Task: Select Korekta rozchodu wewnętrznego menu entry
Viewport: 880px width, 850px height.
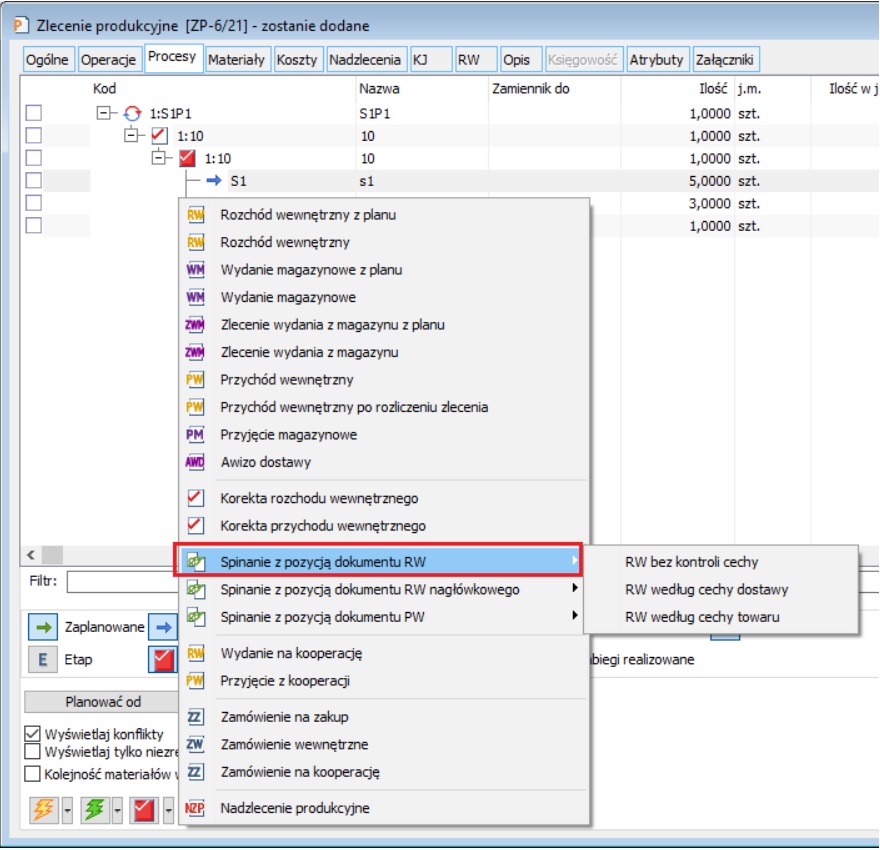Action: [319, 498]
